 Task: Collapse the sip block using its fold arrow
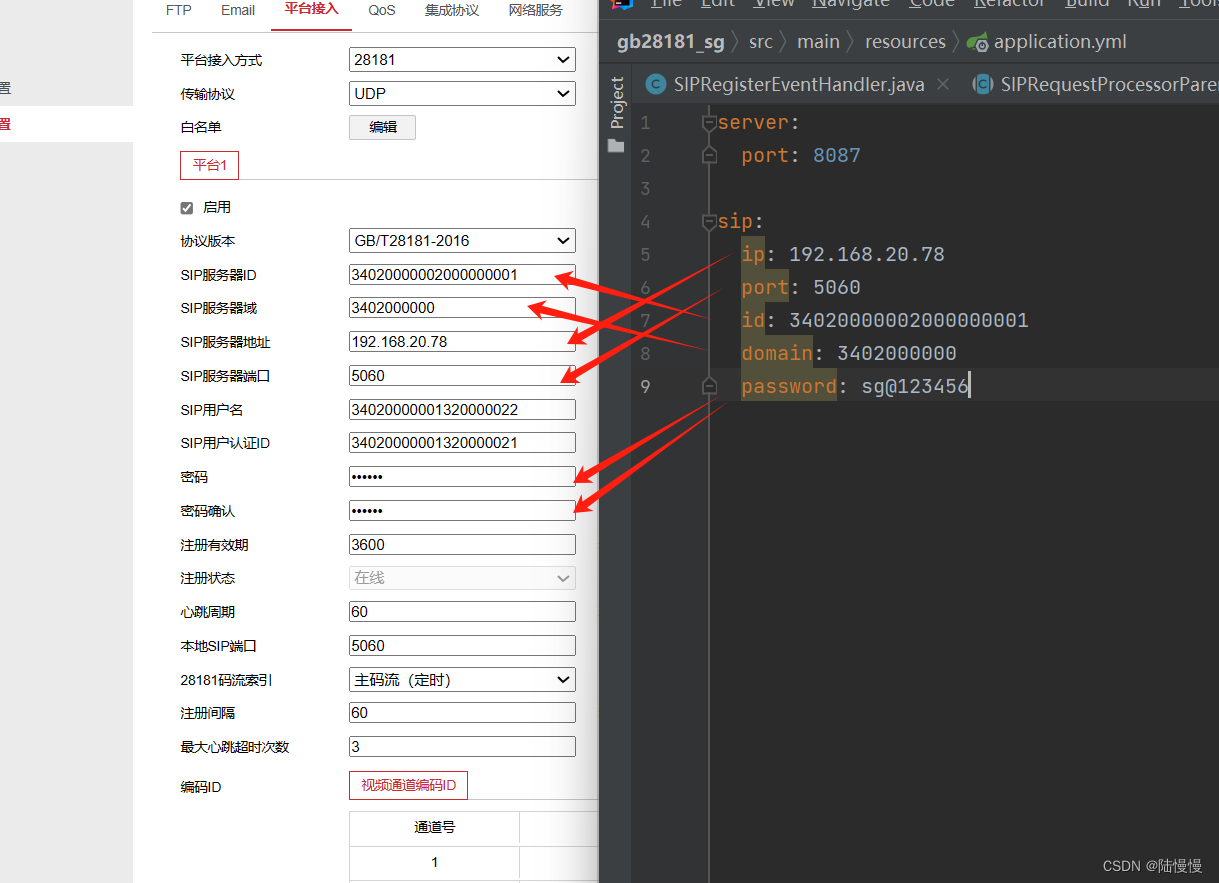pyautogui.click(x=708, y=221)
